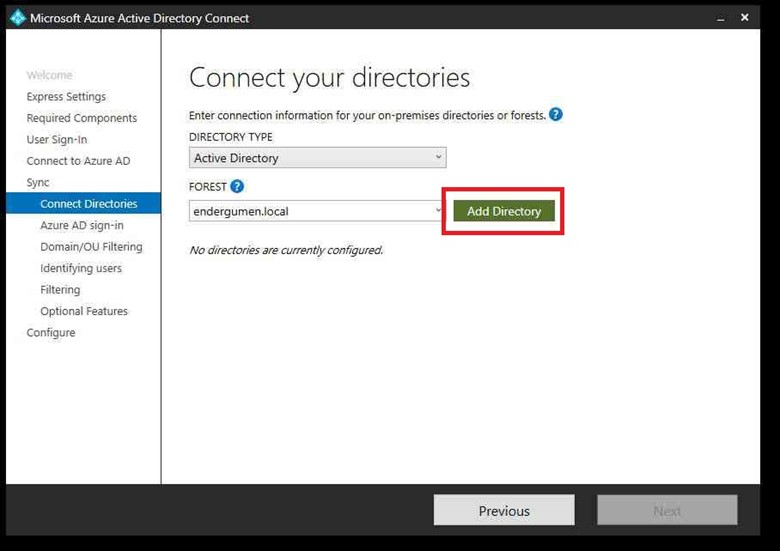This screenshot has width=780, height=551.
Task: Click the help icon next to FOREST
Action: click(237, 186)
